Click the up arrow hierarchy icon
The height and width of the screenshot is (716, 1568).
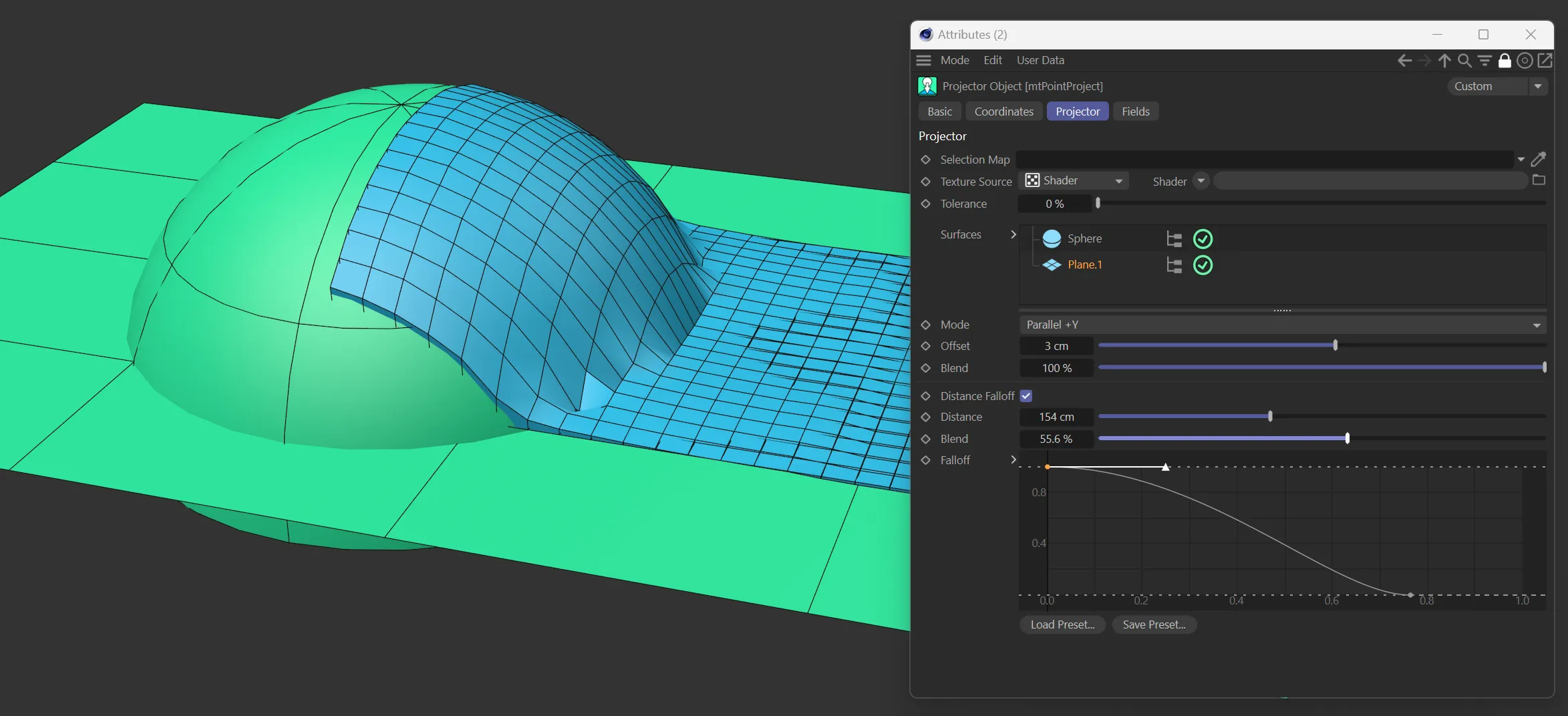coord(1444,61)
